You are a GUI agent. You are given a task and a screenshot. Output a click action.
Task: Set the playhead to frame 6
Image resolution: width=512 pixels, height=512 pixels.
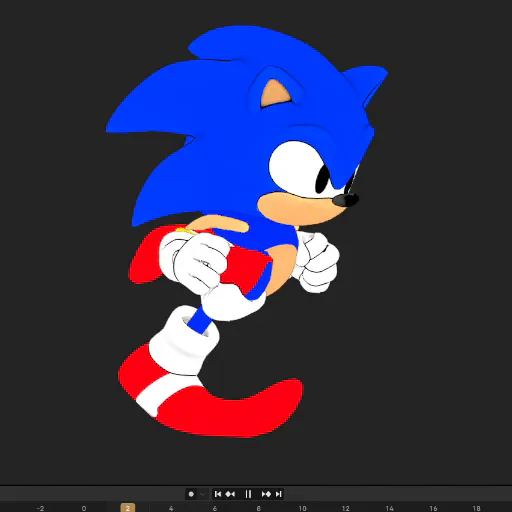click(x=215, y=508)
